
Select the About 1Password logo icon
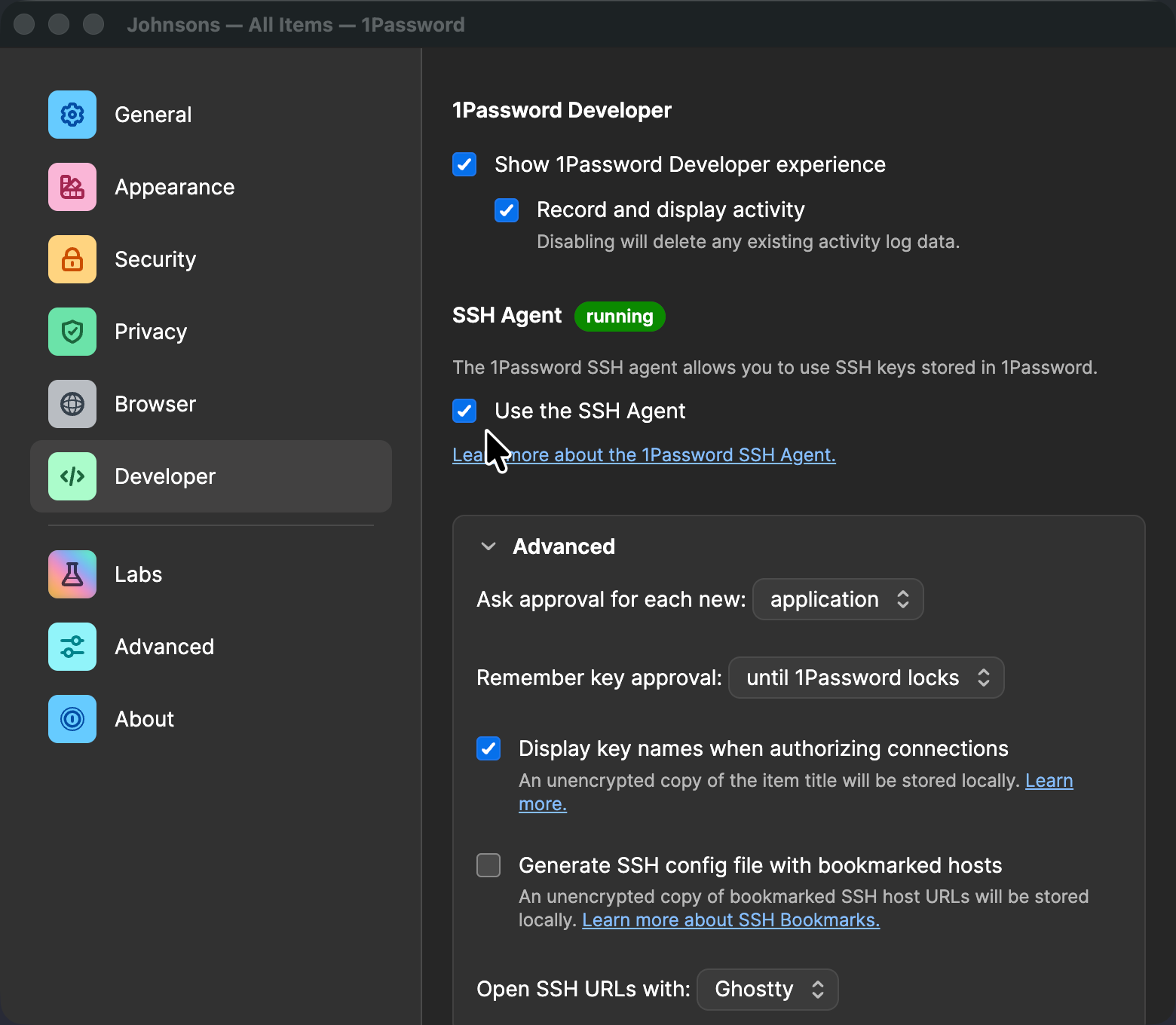coord(72,719)
